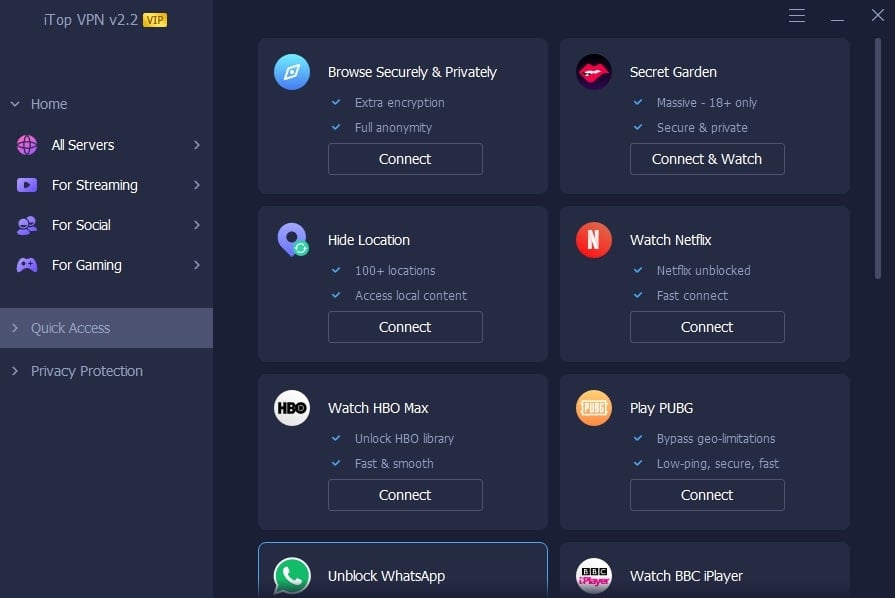Expand For Streaming arrow

click(x=196, y=185)
